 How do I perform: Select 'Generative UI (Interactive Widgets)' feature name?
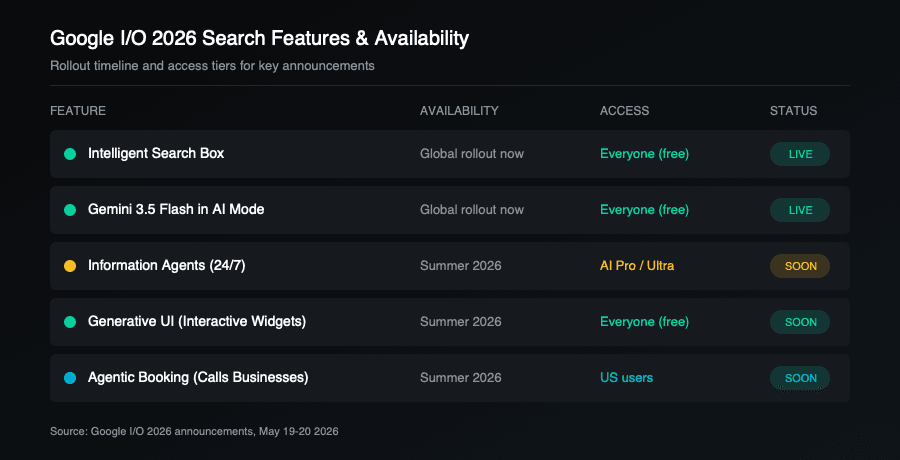(197, 322)
